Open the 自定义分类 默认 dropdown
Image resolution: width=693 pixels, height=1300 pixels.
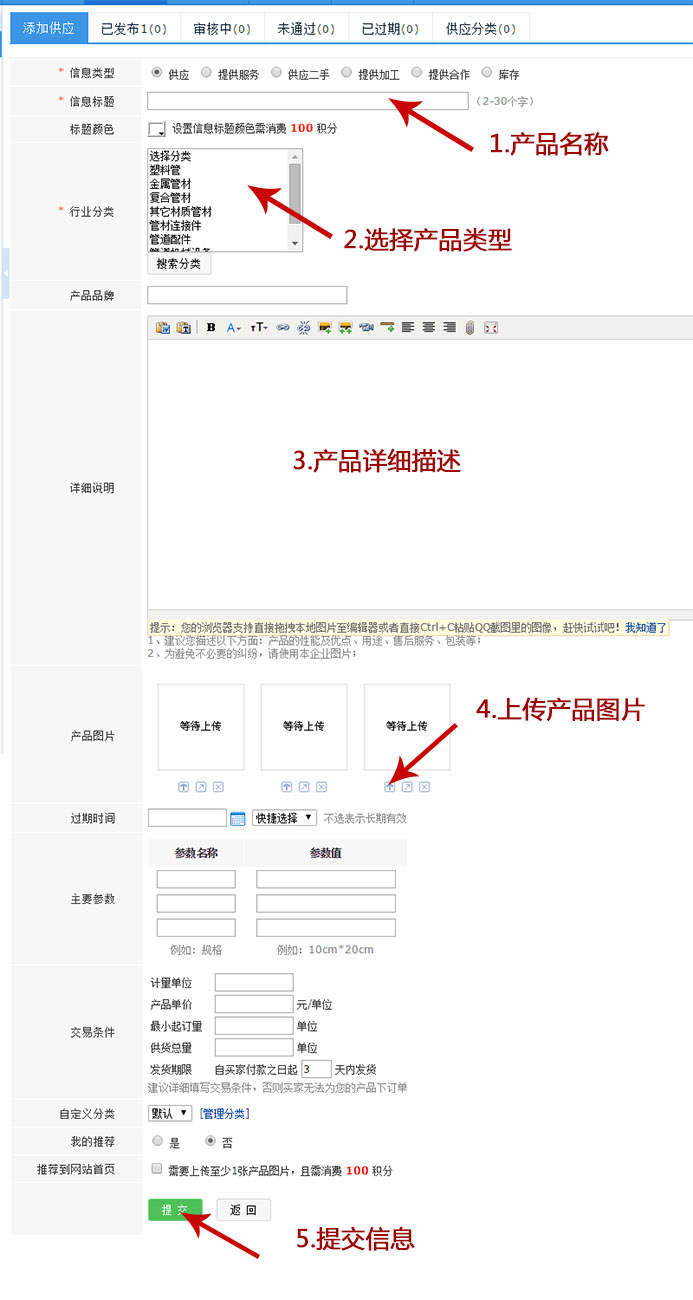[170, 1113]
